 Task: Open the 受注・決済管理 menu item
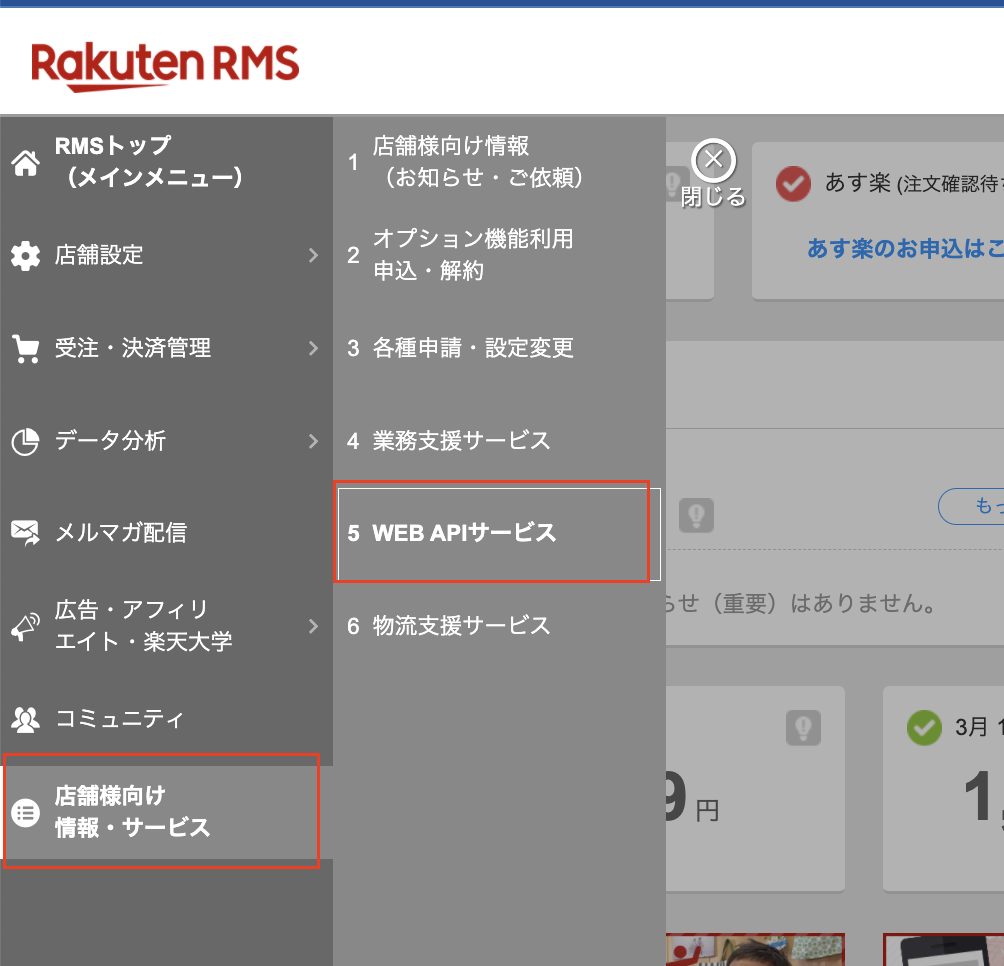point(166,348)
